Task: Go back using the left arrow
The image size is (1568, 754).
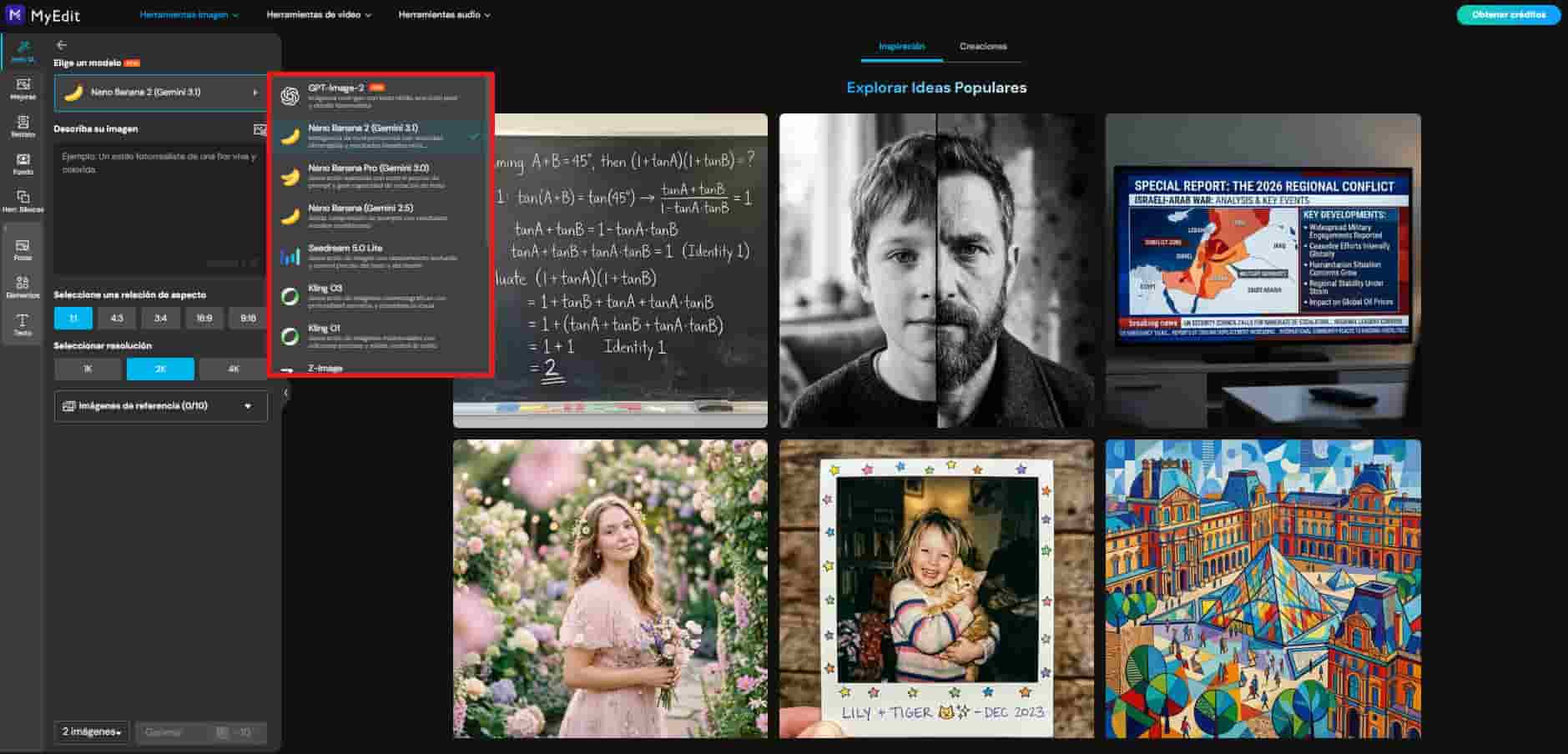Action: pyautogui.click(x=61, y=45)
